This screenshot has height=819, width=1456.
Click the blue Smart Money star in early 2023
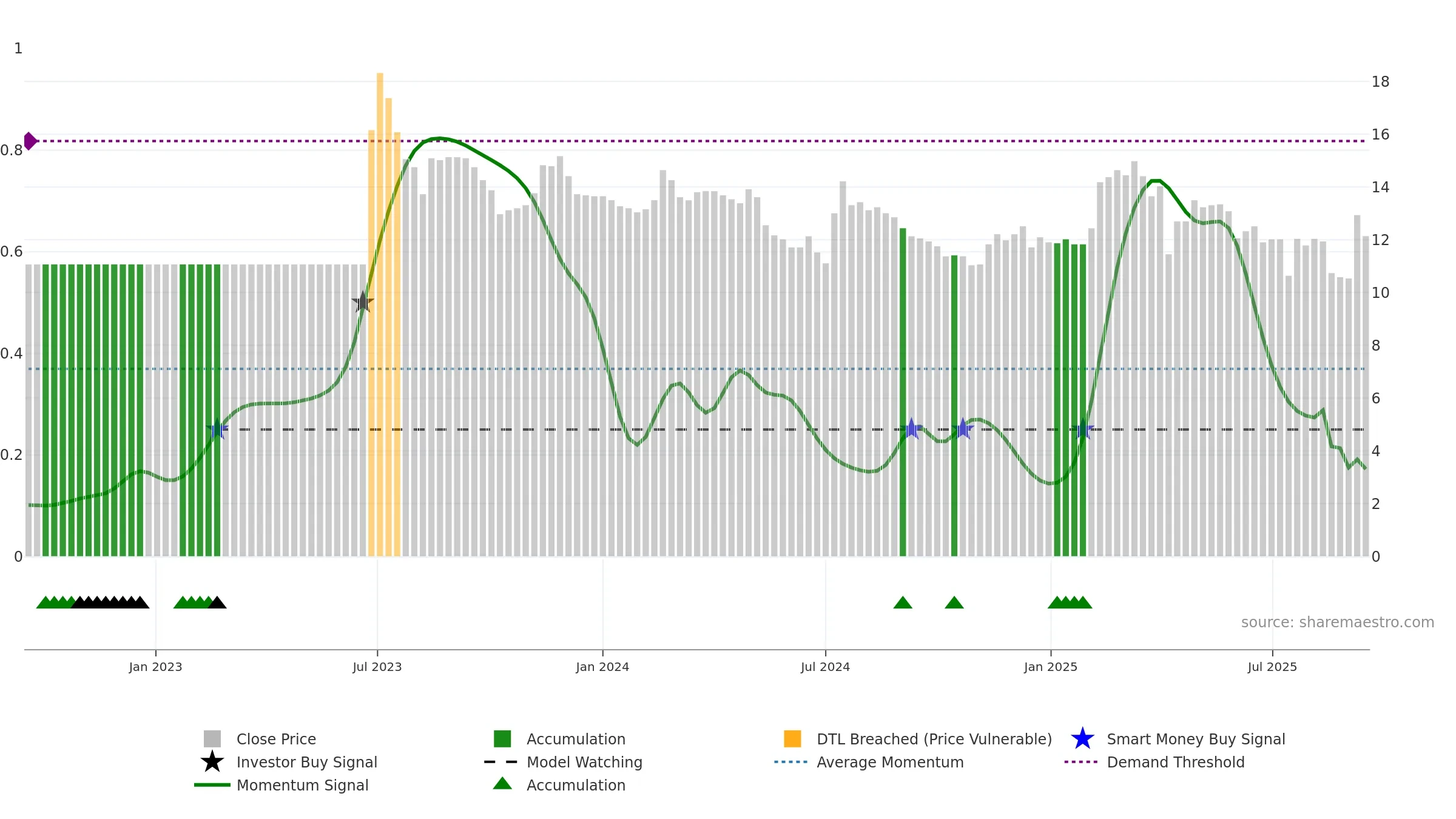click(x=217, y=429)
